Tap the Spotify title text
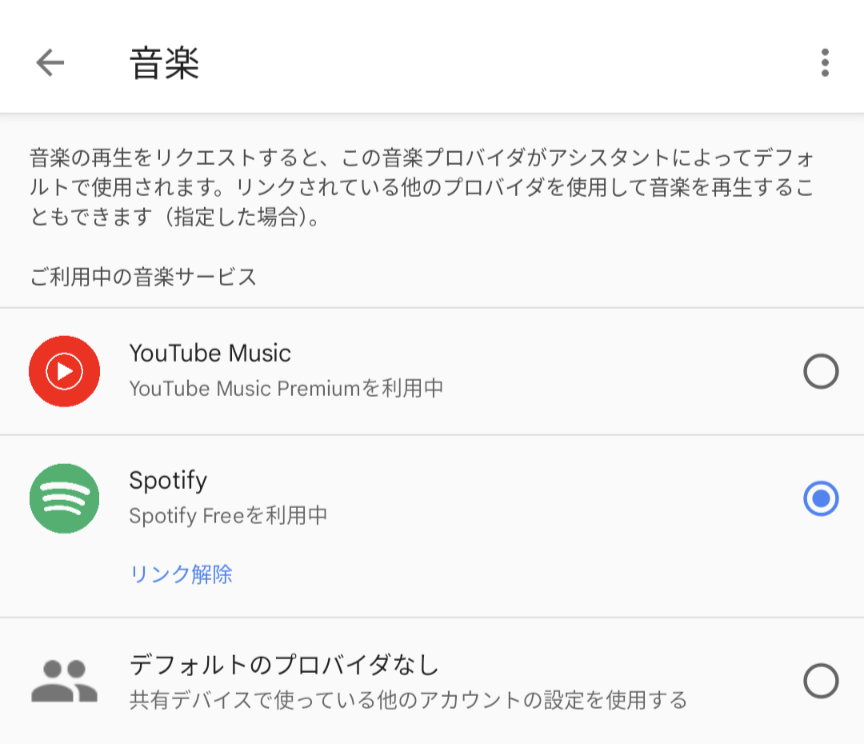 coord(168,481)
